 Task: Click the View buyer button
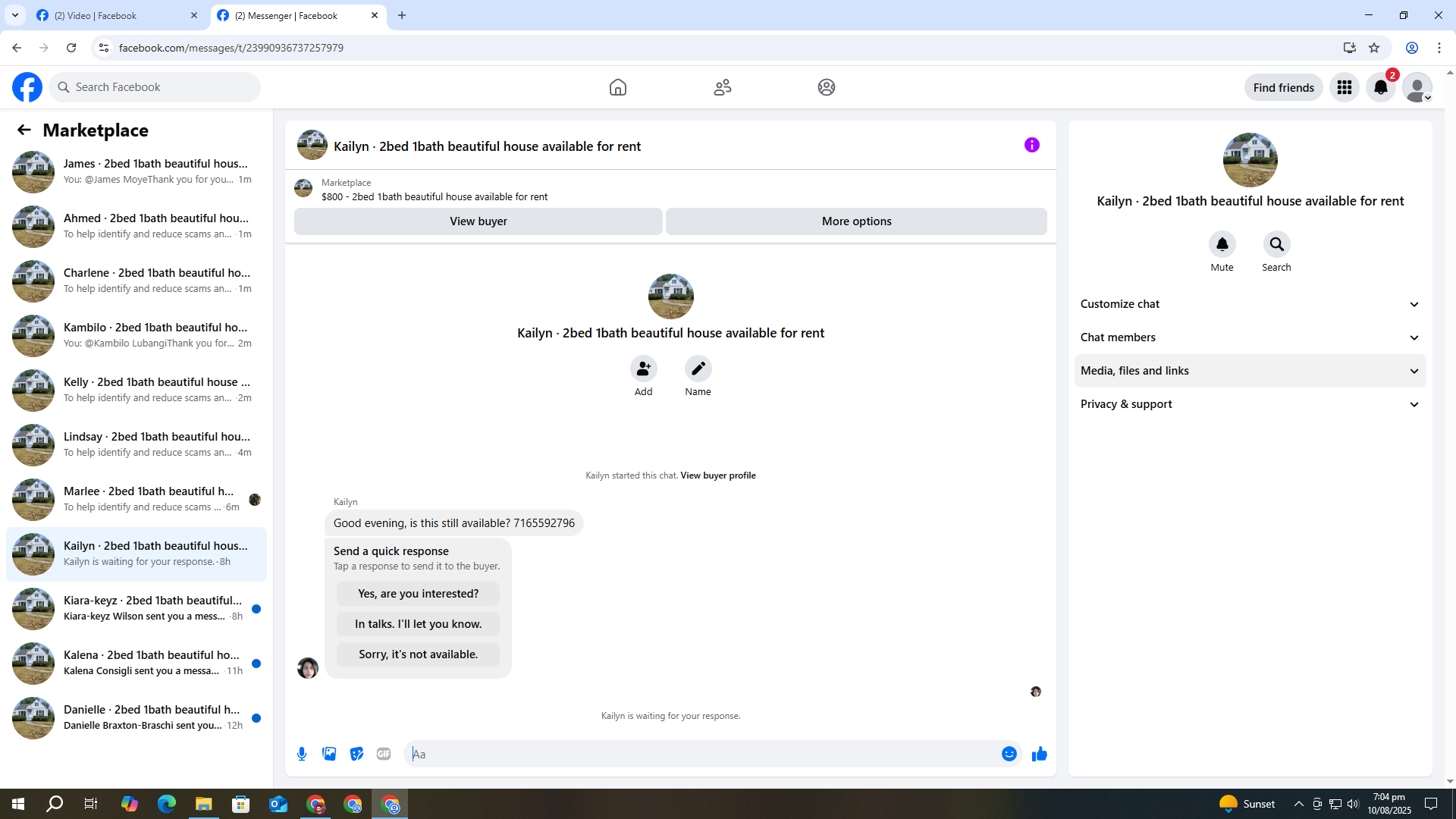click(x=478, y=221)
